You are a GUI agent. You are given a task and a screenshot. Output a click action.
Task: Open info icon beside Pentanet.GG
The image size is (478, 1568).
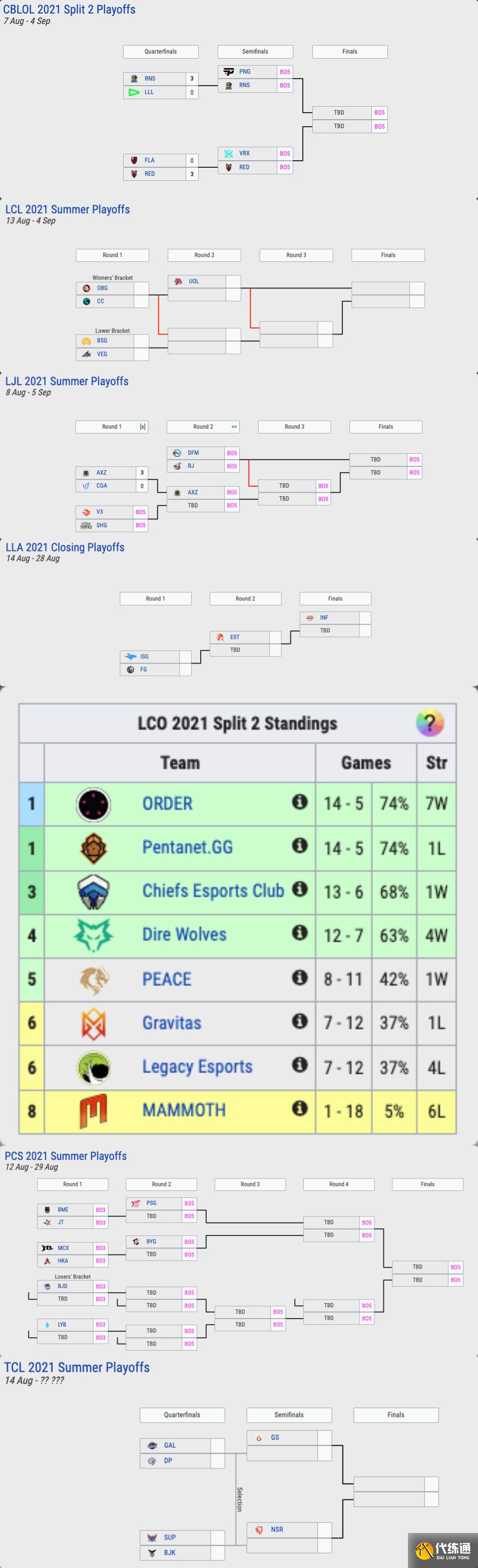click(x=299, y=845)
